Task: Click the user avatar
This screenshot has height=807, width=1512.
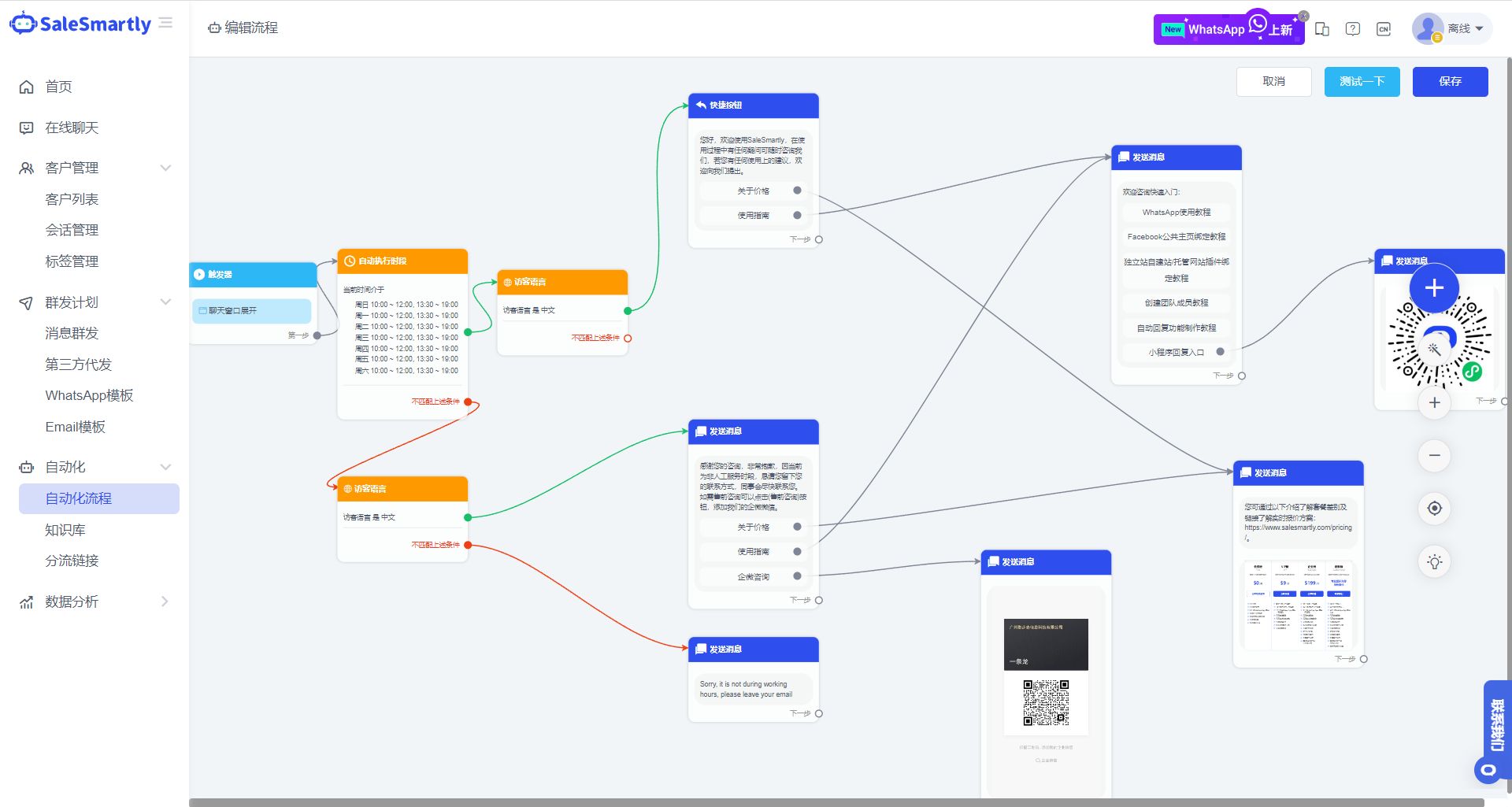Action: pos(1428,28)
